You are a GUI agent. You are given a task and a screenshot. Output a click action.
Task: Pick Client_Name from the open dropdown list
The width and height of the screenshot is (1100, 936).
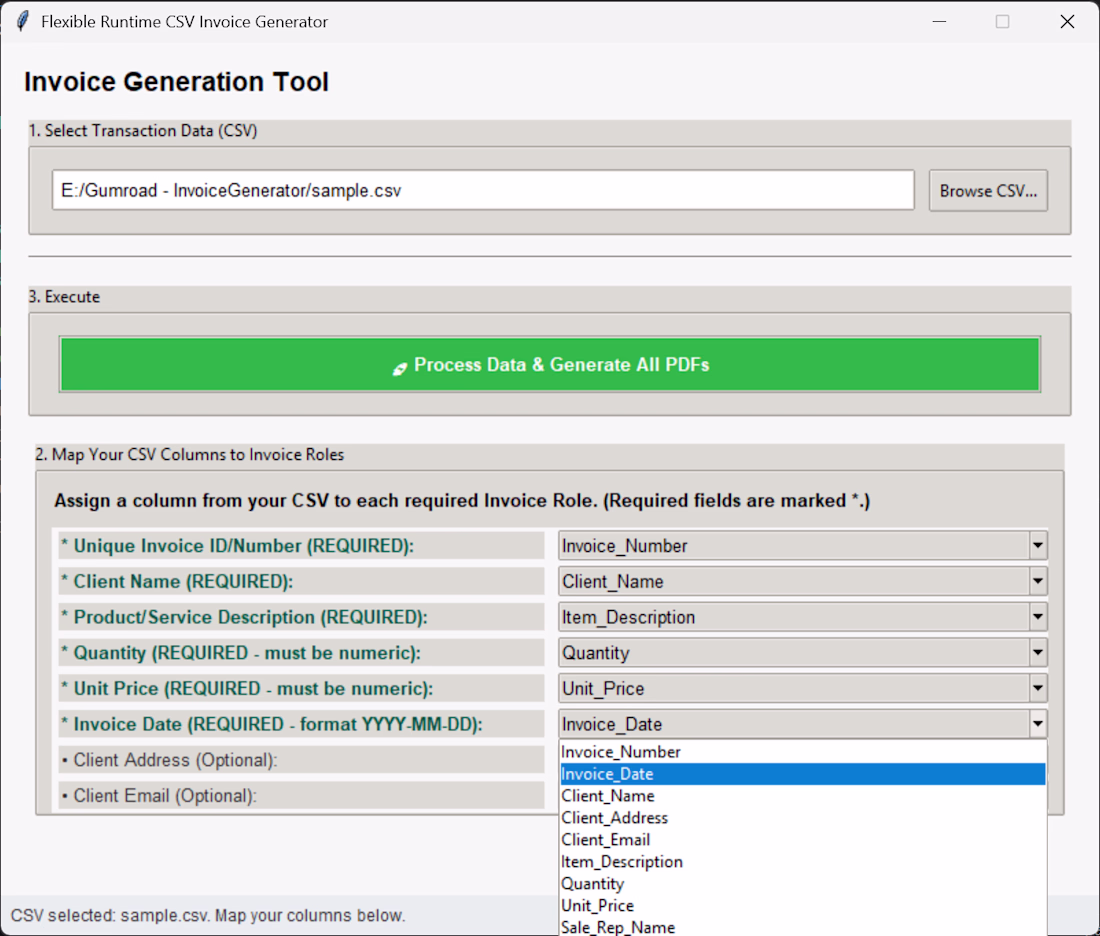(x=803, y=796)
